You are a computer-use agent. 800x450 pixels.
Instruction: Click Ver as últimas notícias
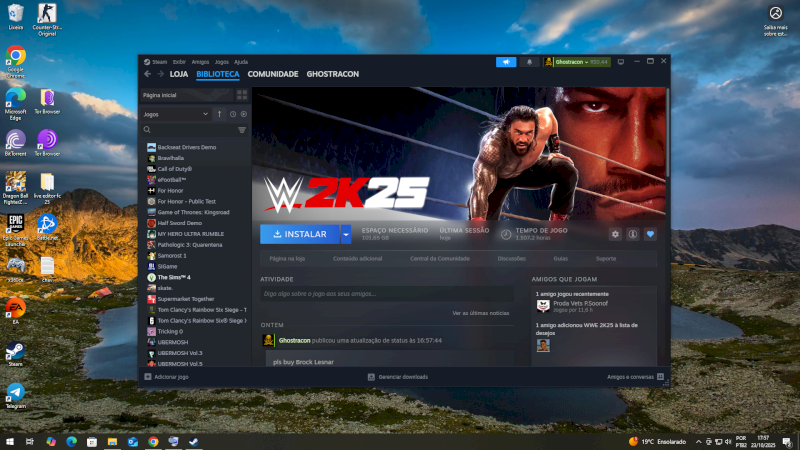click(481, 313)
